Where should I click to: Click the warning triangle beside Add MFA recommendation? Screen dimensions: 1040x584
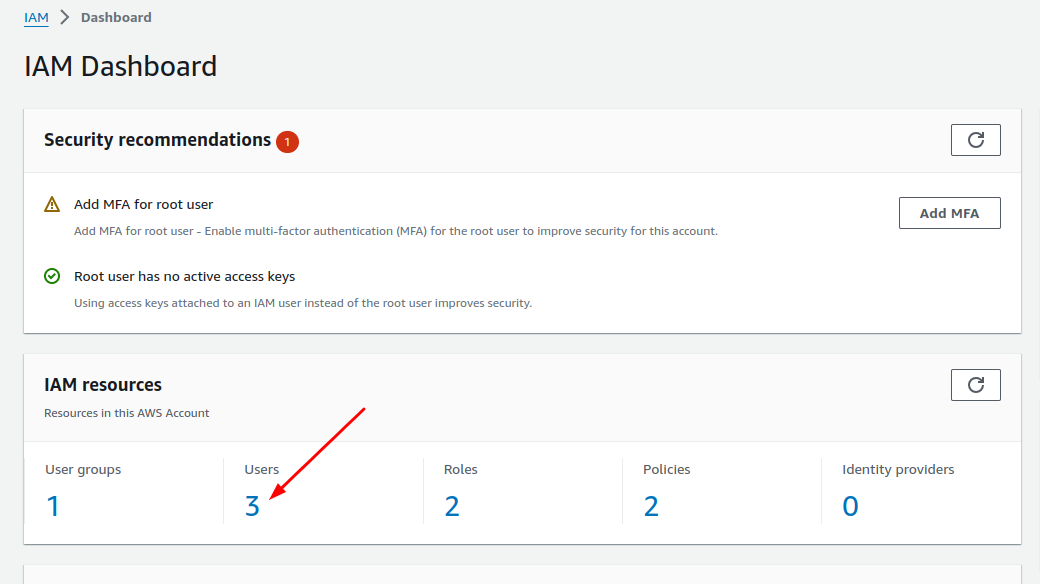[52, 203]
